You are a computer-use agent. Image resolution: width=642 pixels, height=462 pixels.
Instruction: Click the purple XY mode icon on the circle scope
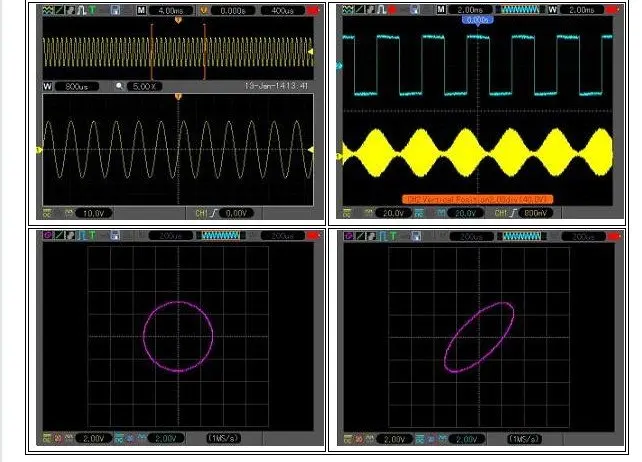pyautogui.click(x=48, y=236)
